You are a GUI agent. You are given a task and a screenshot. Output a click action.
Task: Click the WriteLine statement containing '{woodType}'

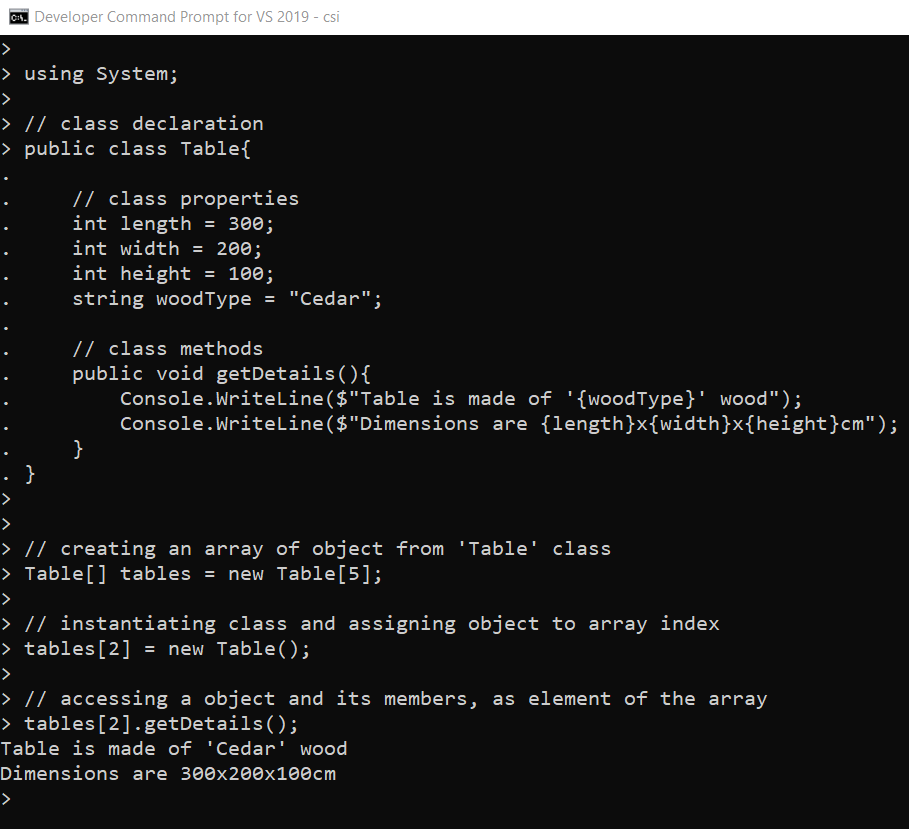(x=461, y=399)
